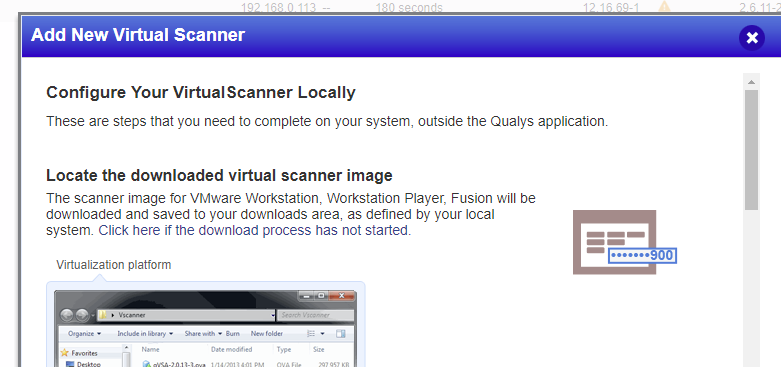Select the '180 seconds' value in the background table
781x367 pixels.
408,7
